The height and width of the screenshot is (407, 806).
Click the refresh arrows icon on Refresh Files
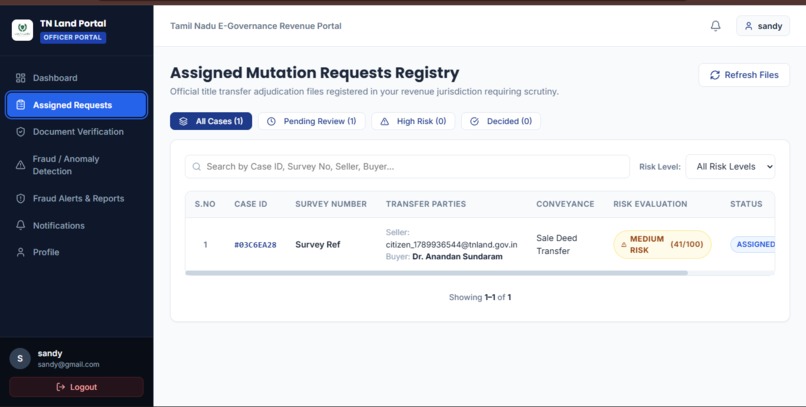[x=715, y=75]
